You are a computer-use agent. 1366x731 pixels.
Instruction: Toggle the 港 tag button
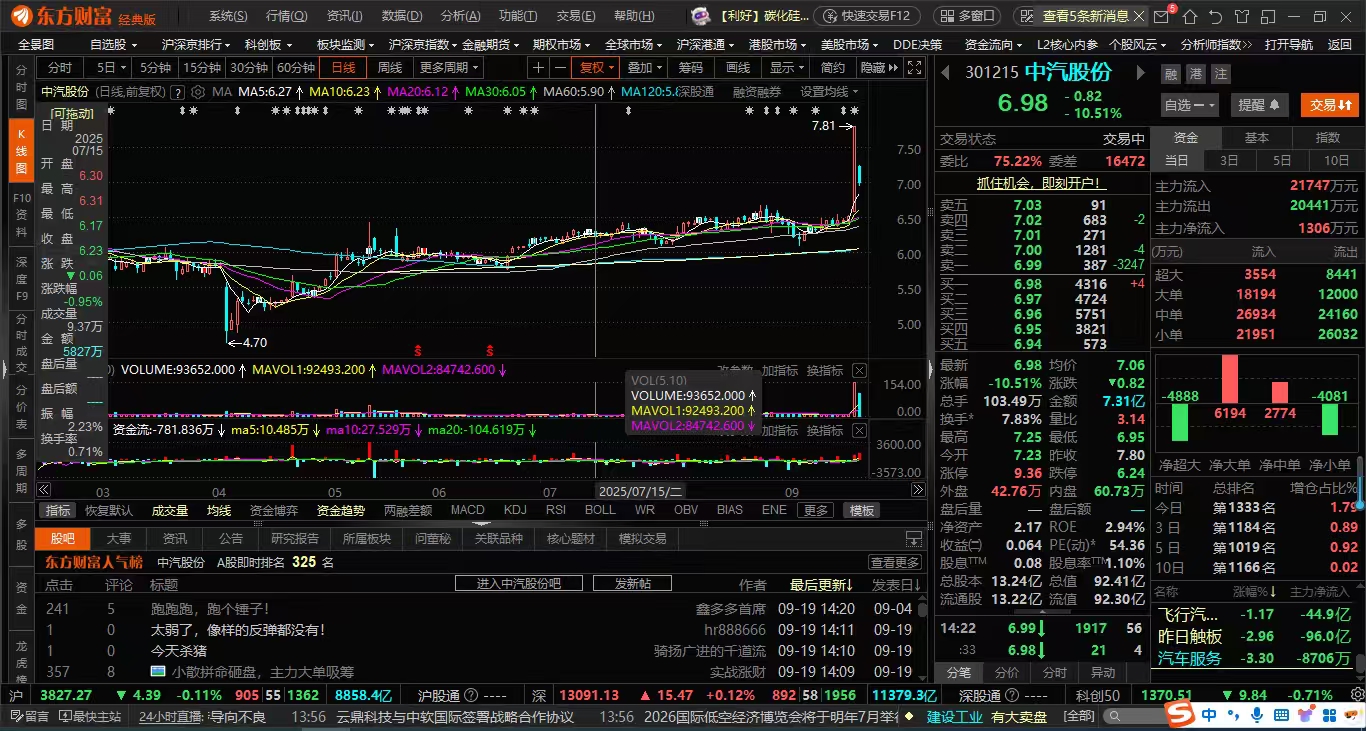[1195, 74]
